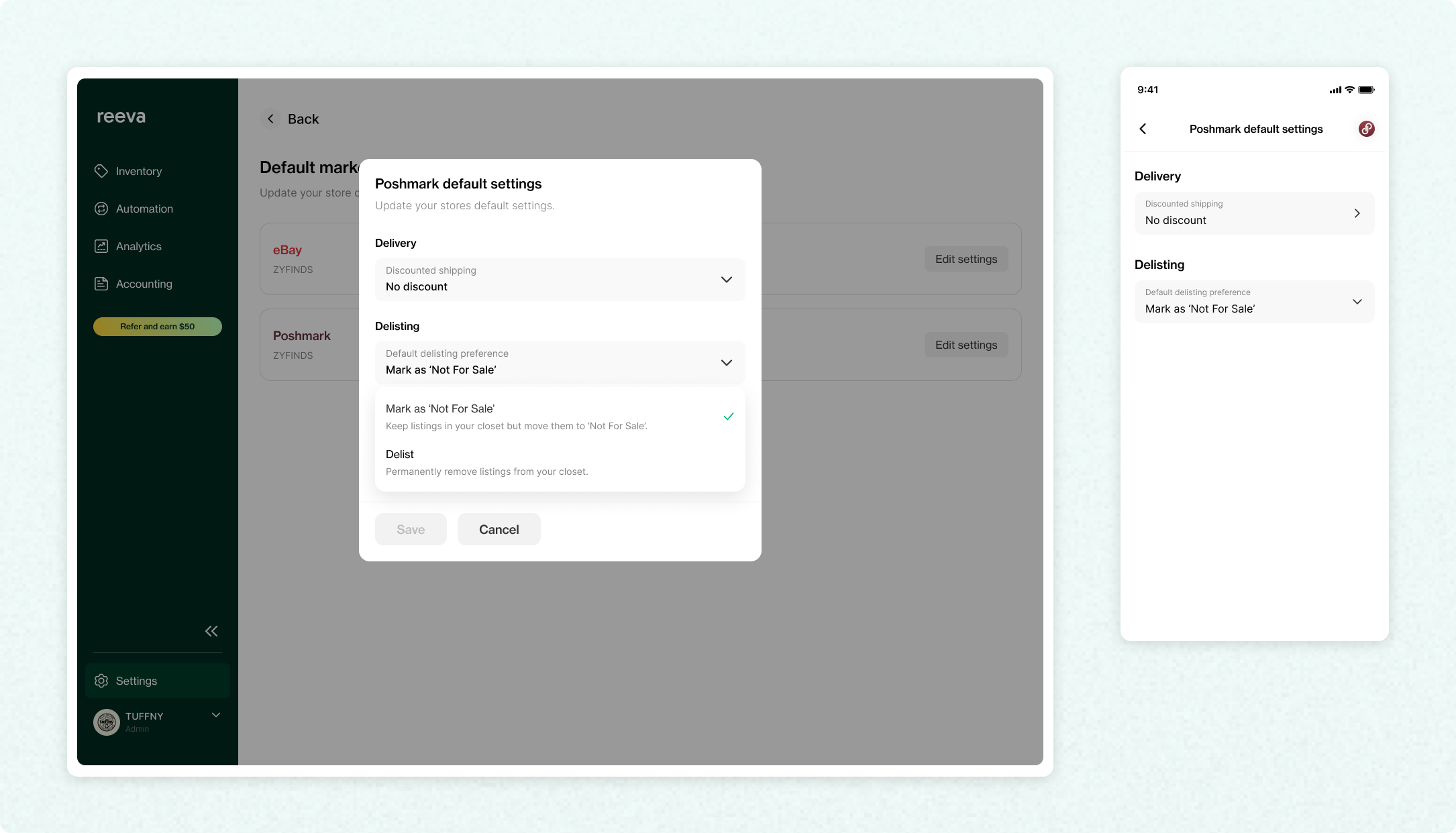Click the Automation icon in sidebar

click(101, 209)
